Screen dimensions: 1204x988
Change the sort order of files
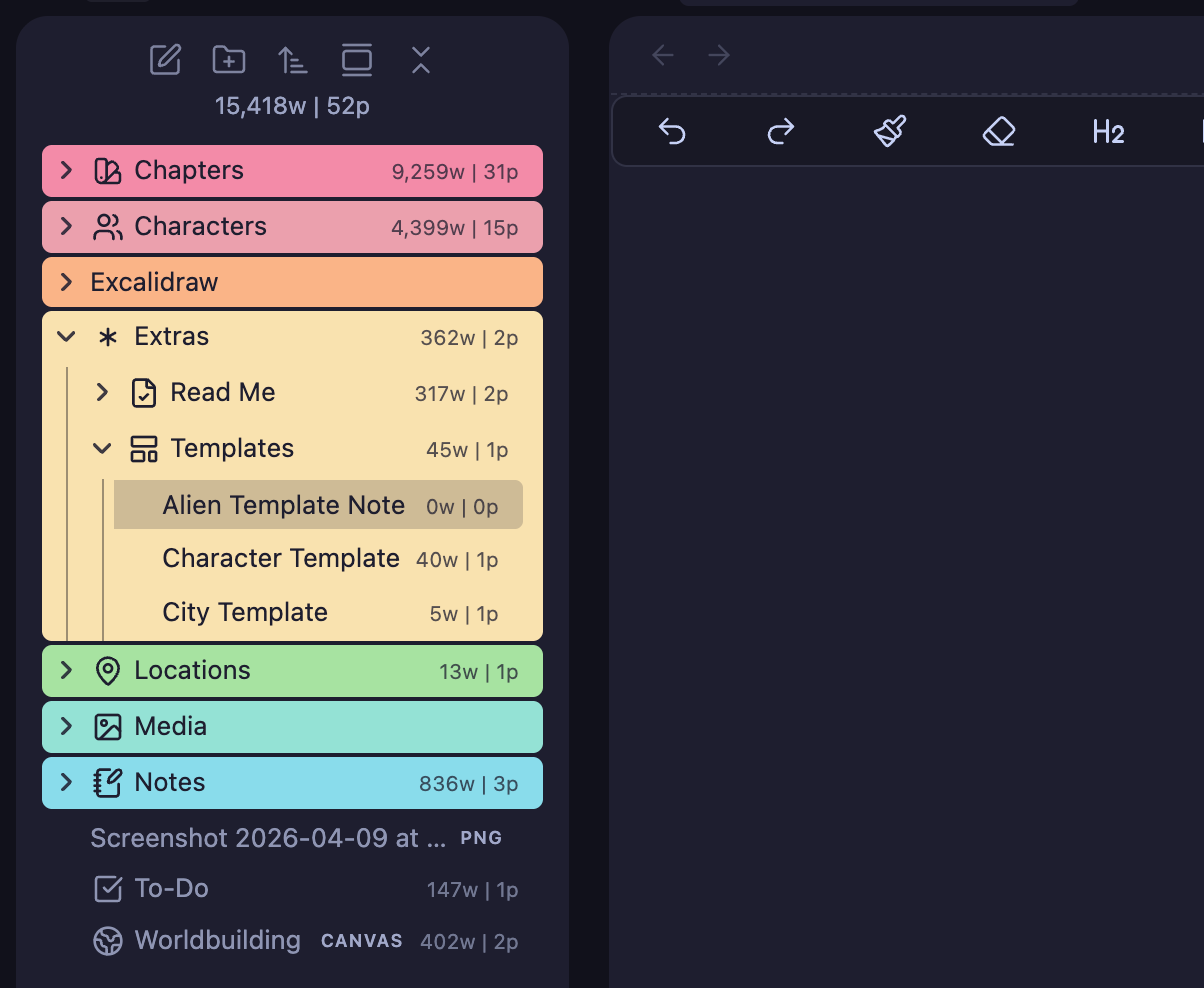292,59
